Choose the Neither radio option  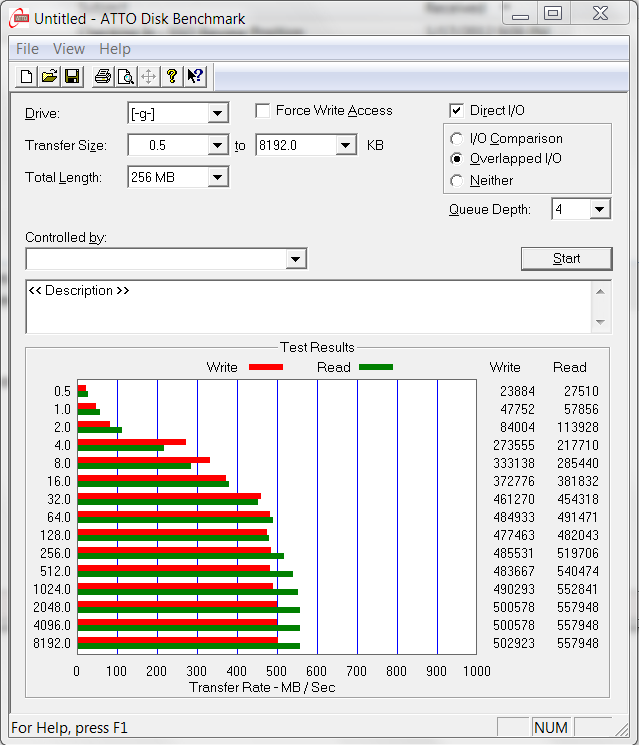point(457,181)
